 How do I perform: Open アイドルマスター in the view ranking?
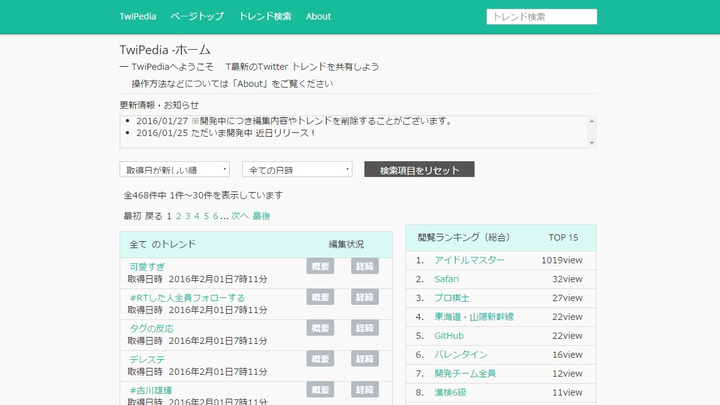(469, 260)
